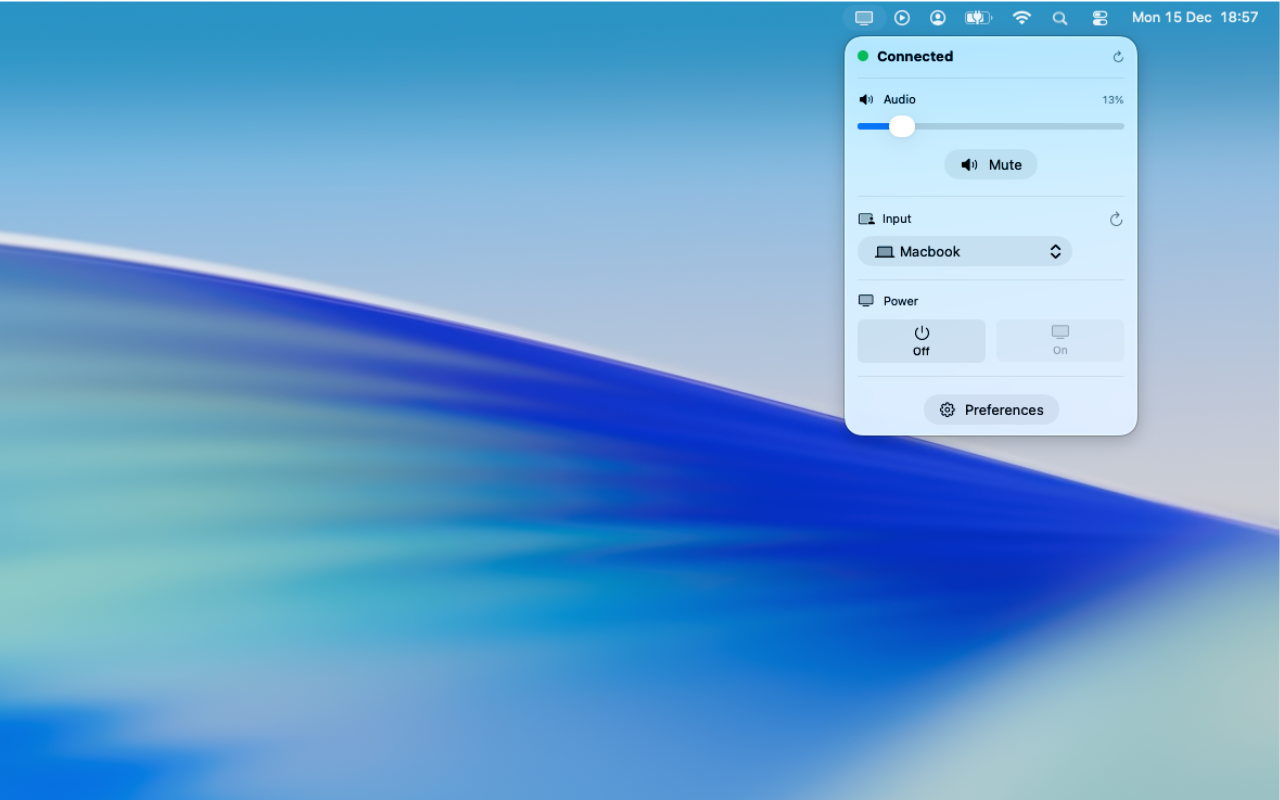Turn the display power On
Screen dimensions: 1280x800
coord(1059,340)
